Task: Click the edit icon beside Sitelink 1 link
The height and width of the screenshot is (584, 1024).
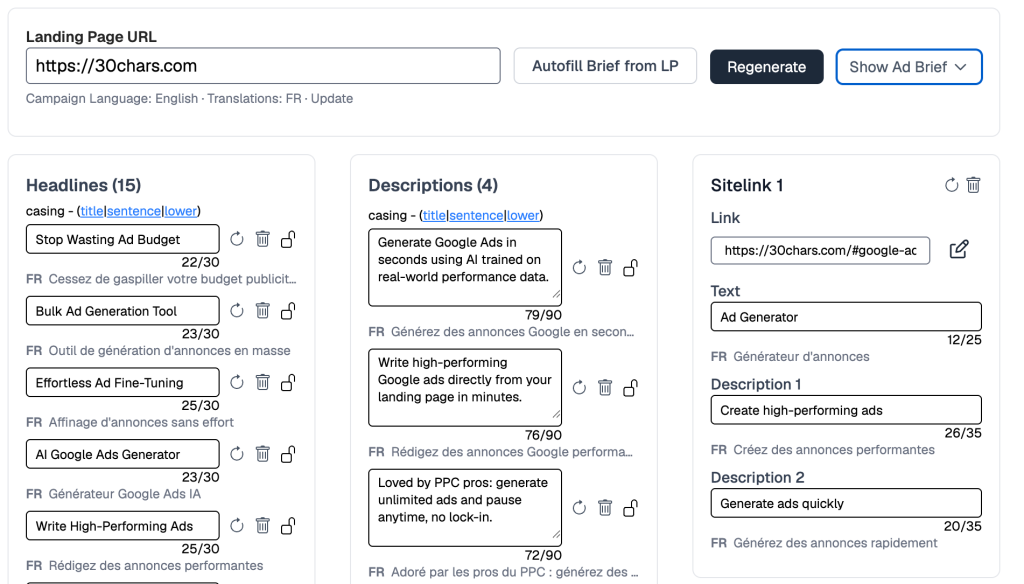Action: click(958, 249)
